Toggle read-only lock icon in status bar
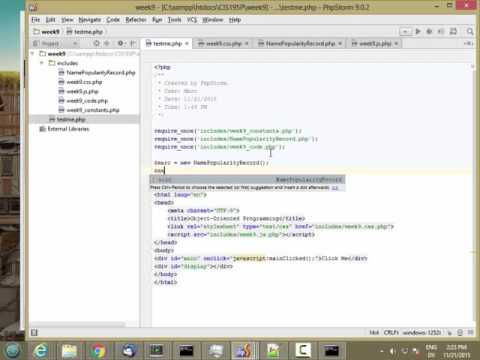 pyautogui.click(x=450, y=333)
